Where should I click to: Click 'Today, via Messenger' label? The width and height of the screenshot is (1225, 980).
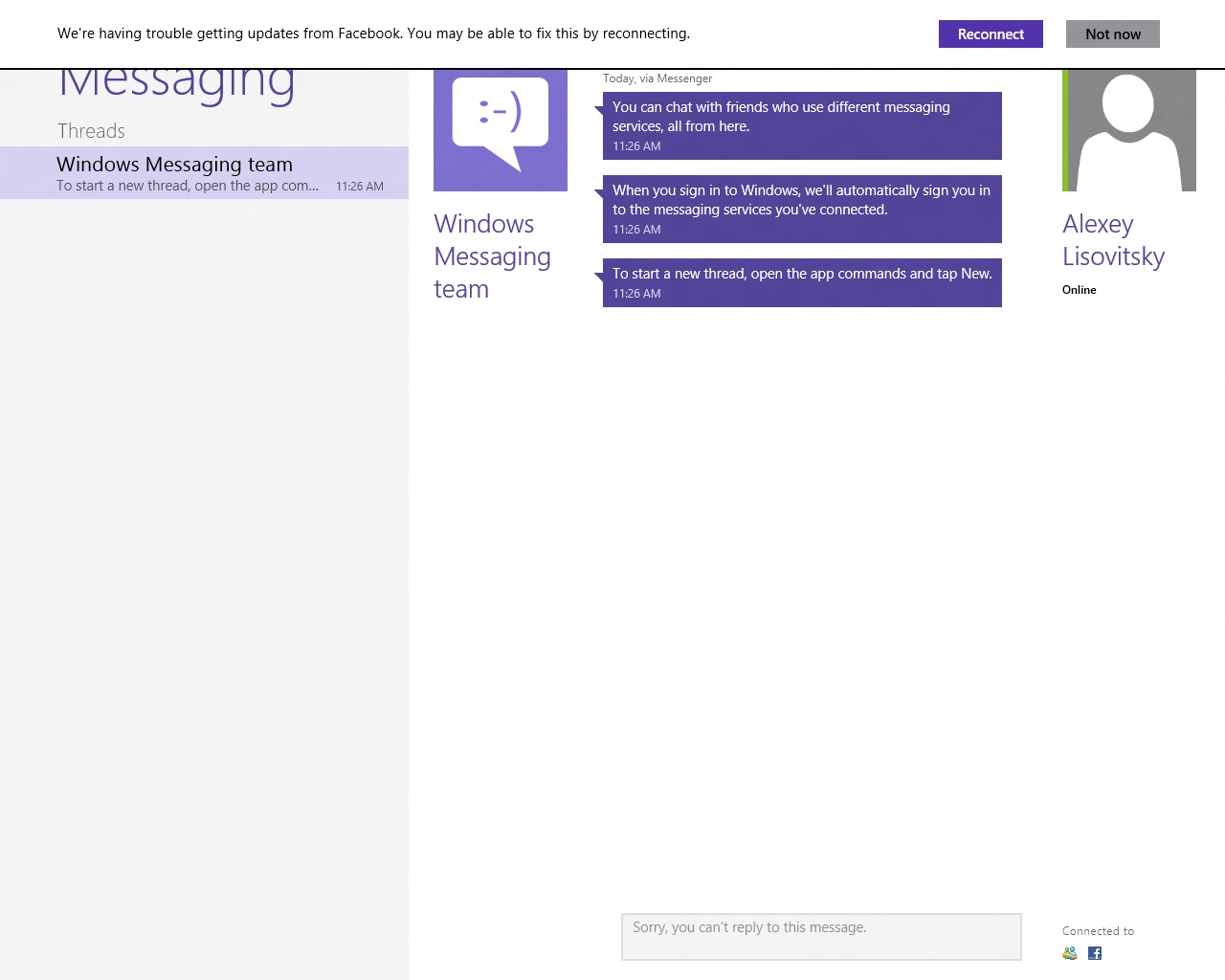click(657, 78)
